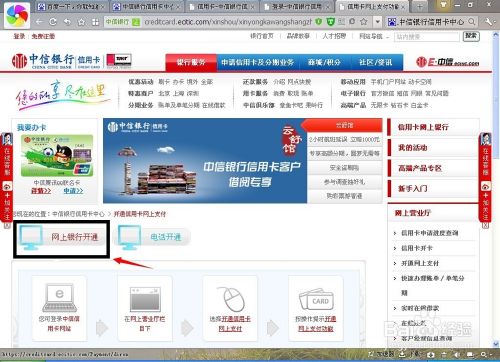Click the 详情>> details link under the card

(x=41, y=191)
